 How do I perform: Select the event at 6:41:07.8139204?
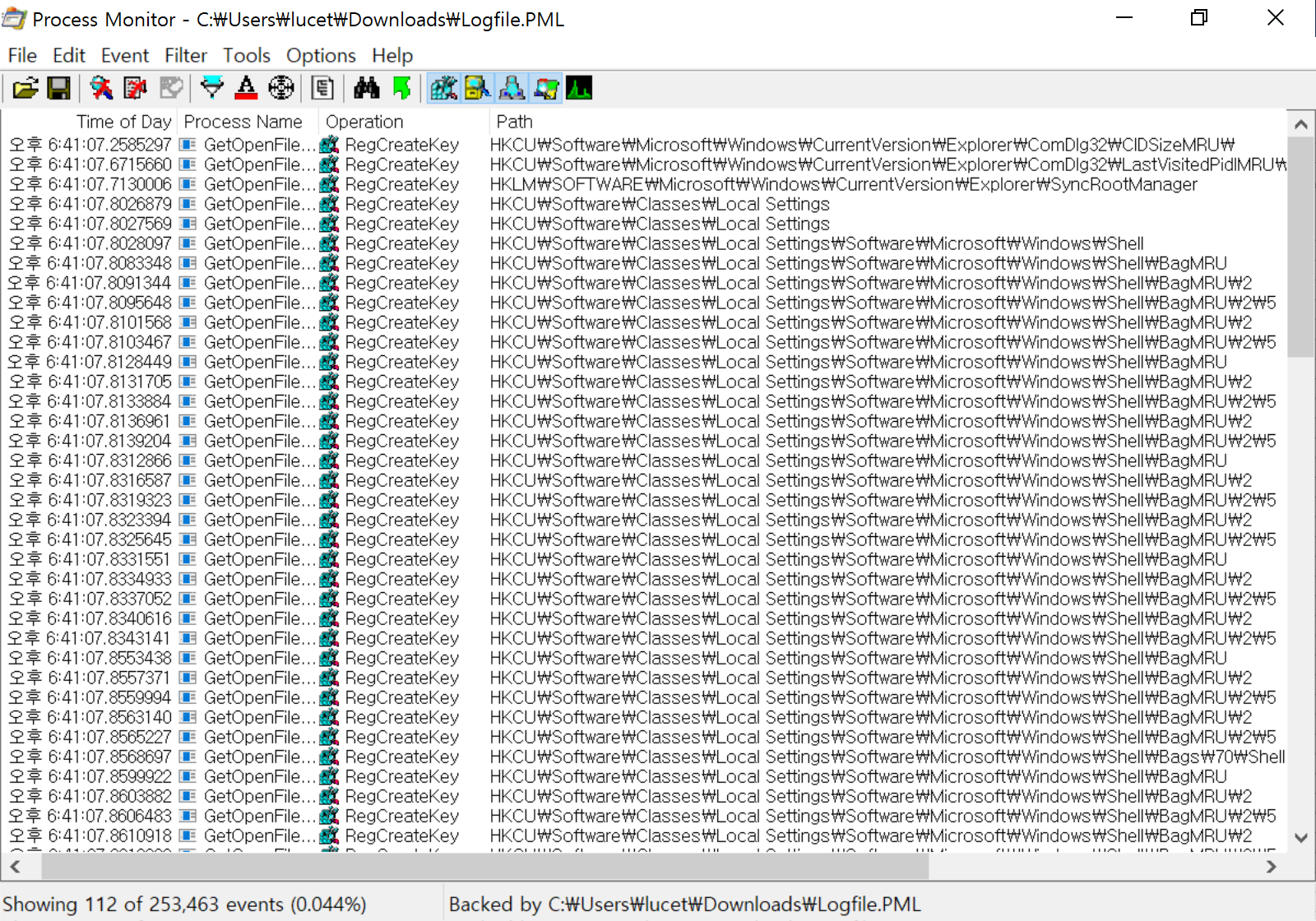pos(644,441)
